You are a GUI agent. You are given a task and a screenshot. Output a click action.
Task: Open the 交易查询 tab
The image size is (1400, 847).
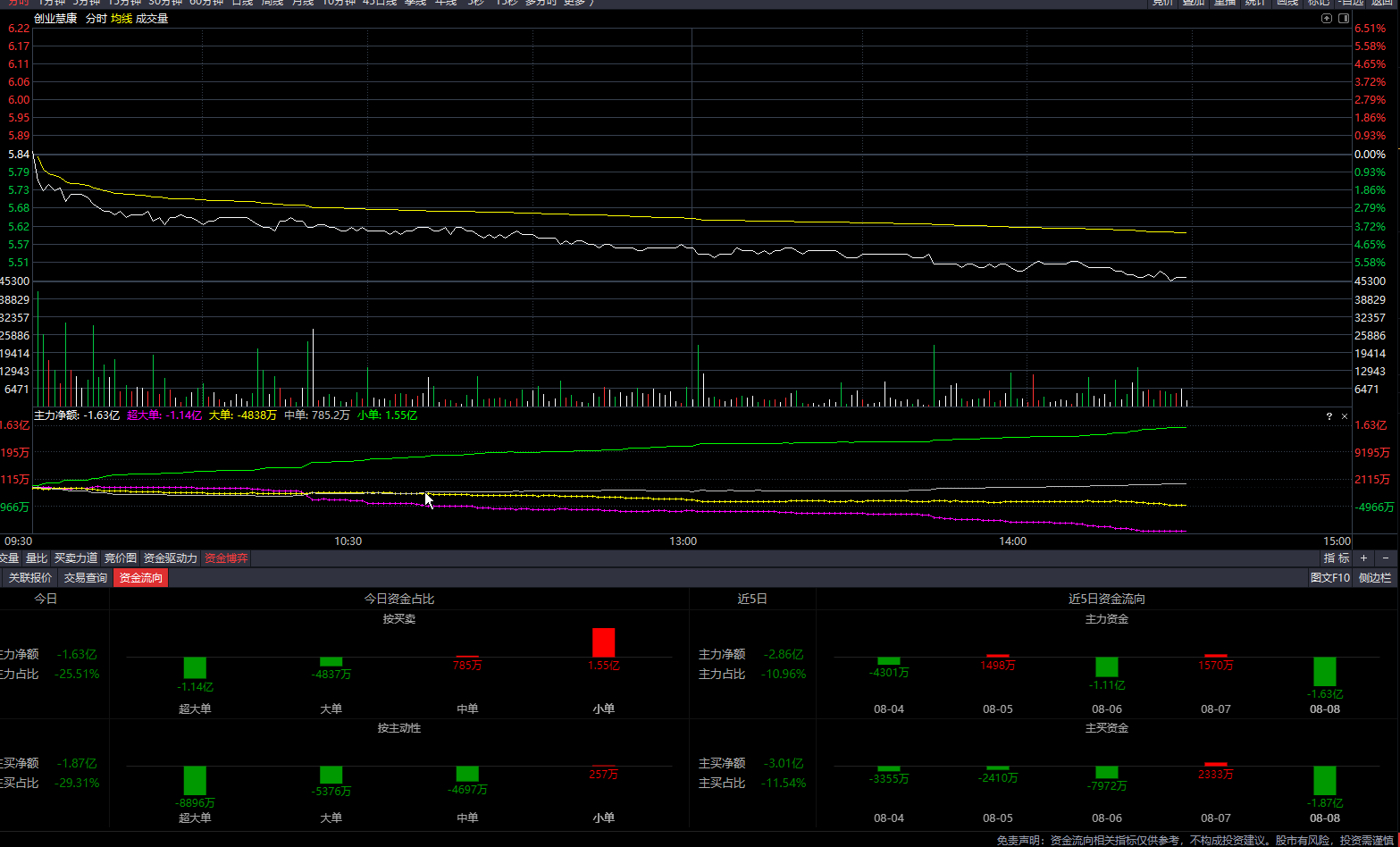(86, 578)
